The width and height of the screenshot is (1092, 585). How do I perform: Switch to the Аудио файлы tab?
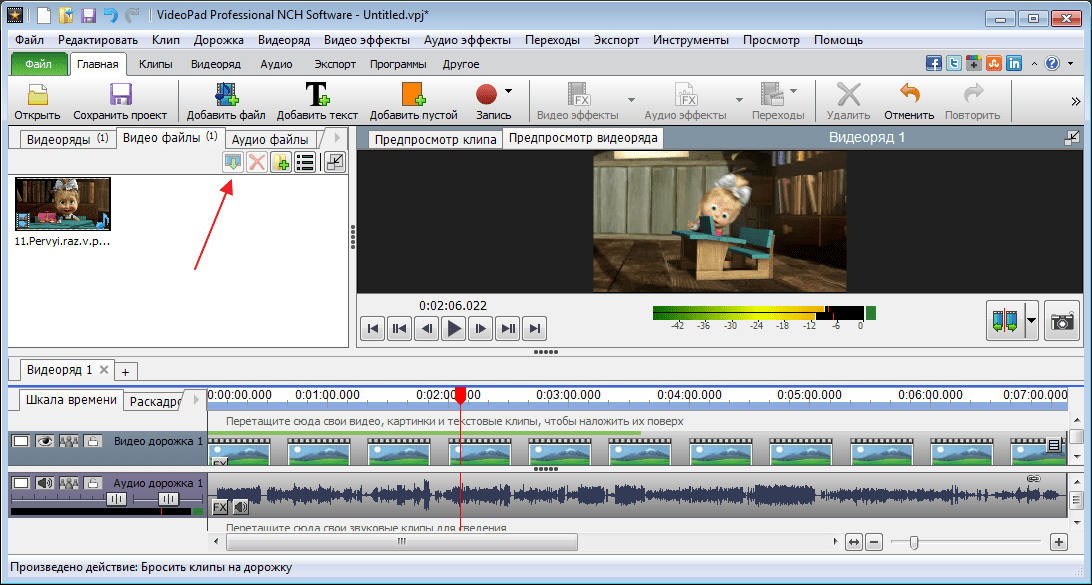pyautogui.click(x=270, y=139)
